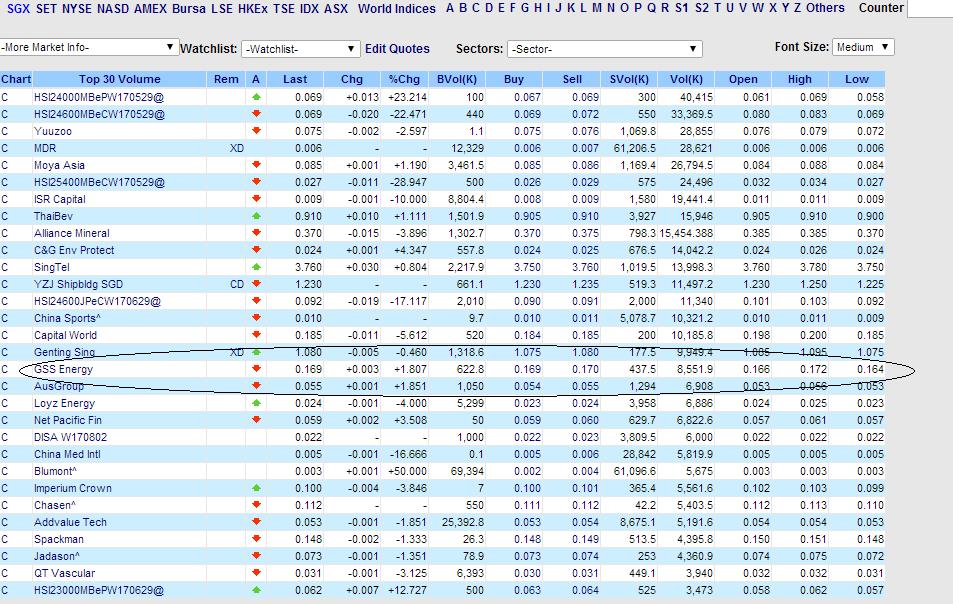The width and height of the screenshot is (953, 604).
Task: Filter counters by letter M
Action: [x=597, y=9]
